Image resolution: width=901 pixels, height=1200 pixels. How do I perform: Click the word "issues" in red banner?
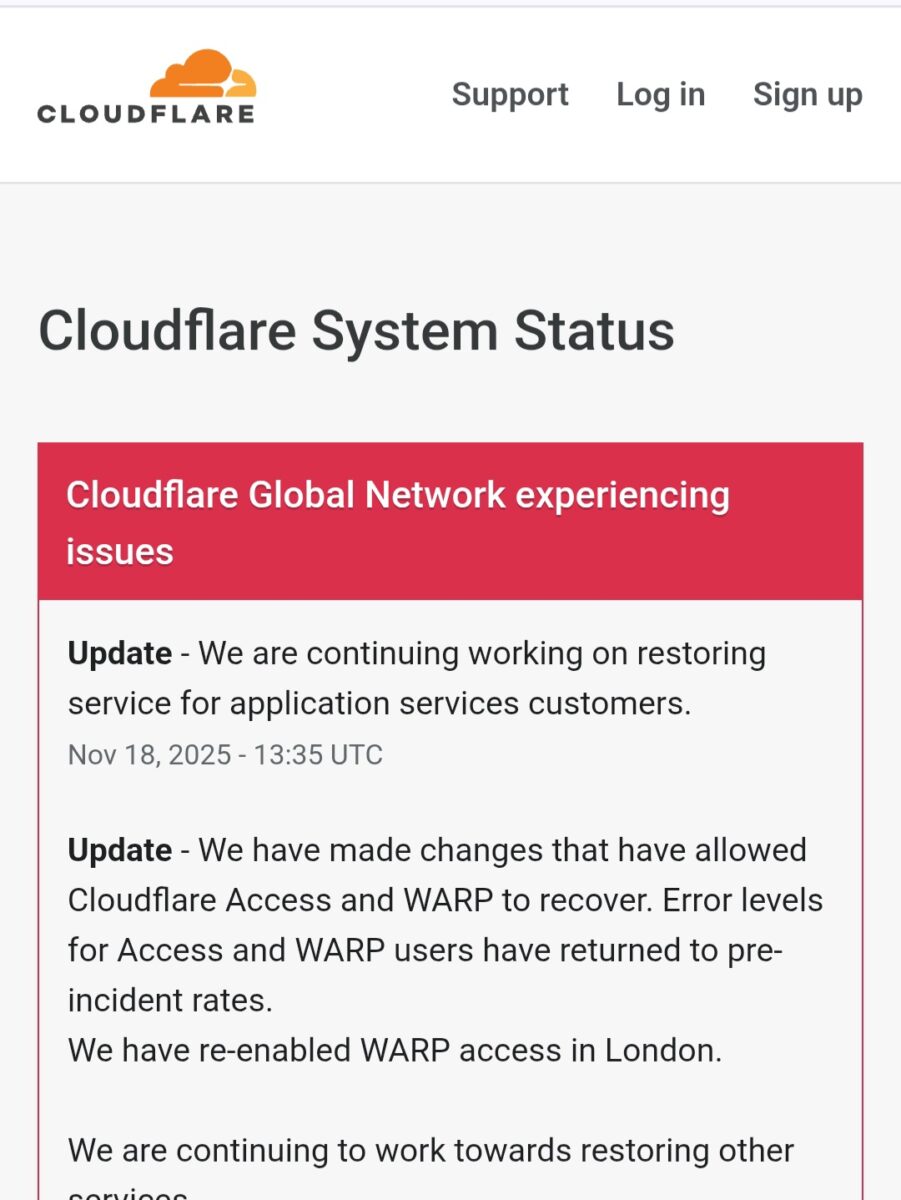pyautogui.click(x=120, y=551)
